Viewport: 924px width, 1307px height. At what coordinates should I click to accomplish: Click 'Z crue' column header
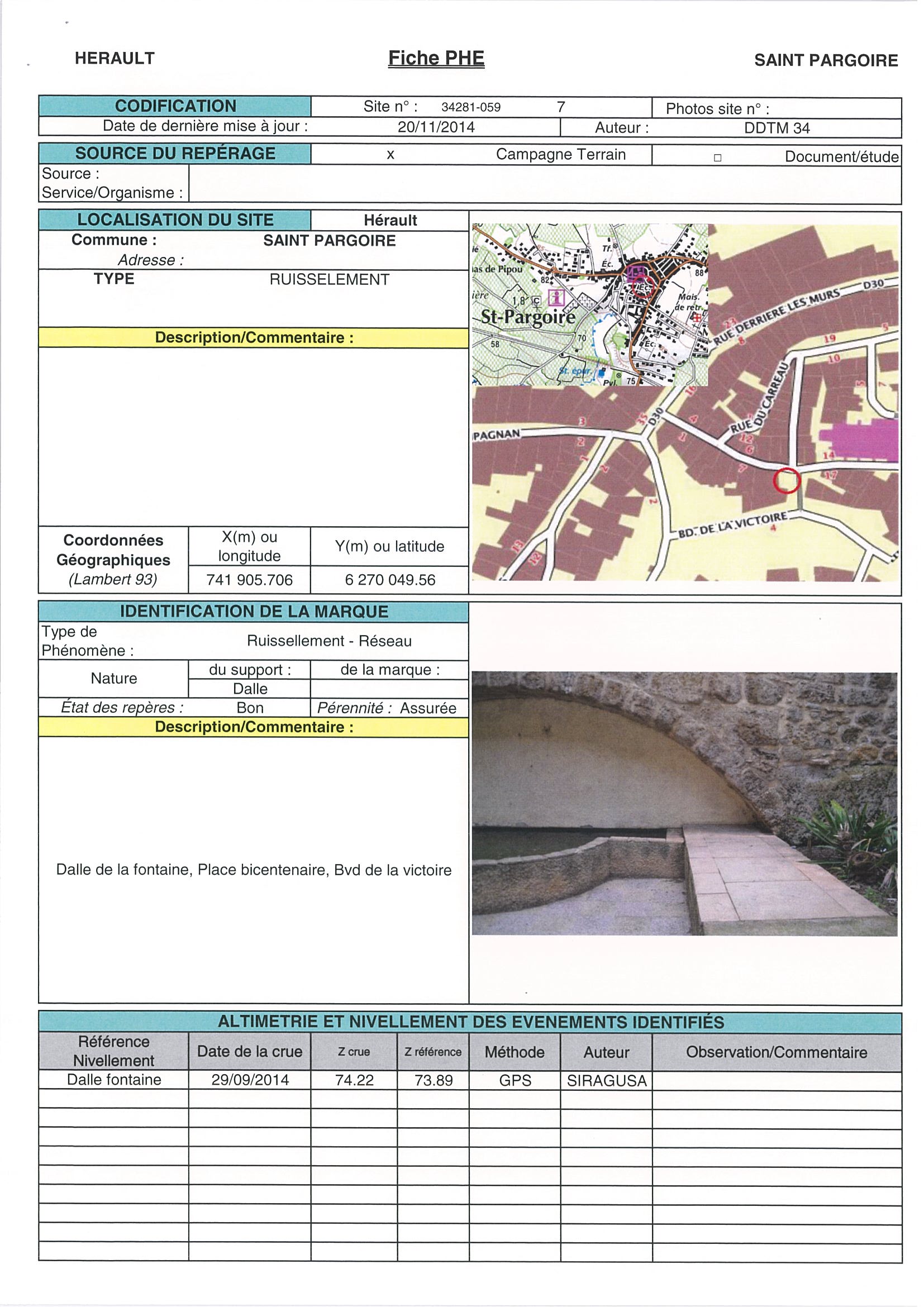354,1052
